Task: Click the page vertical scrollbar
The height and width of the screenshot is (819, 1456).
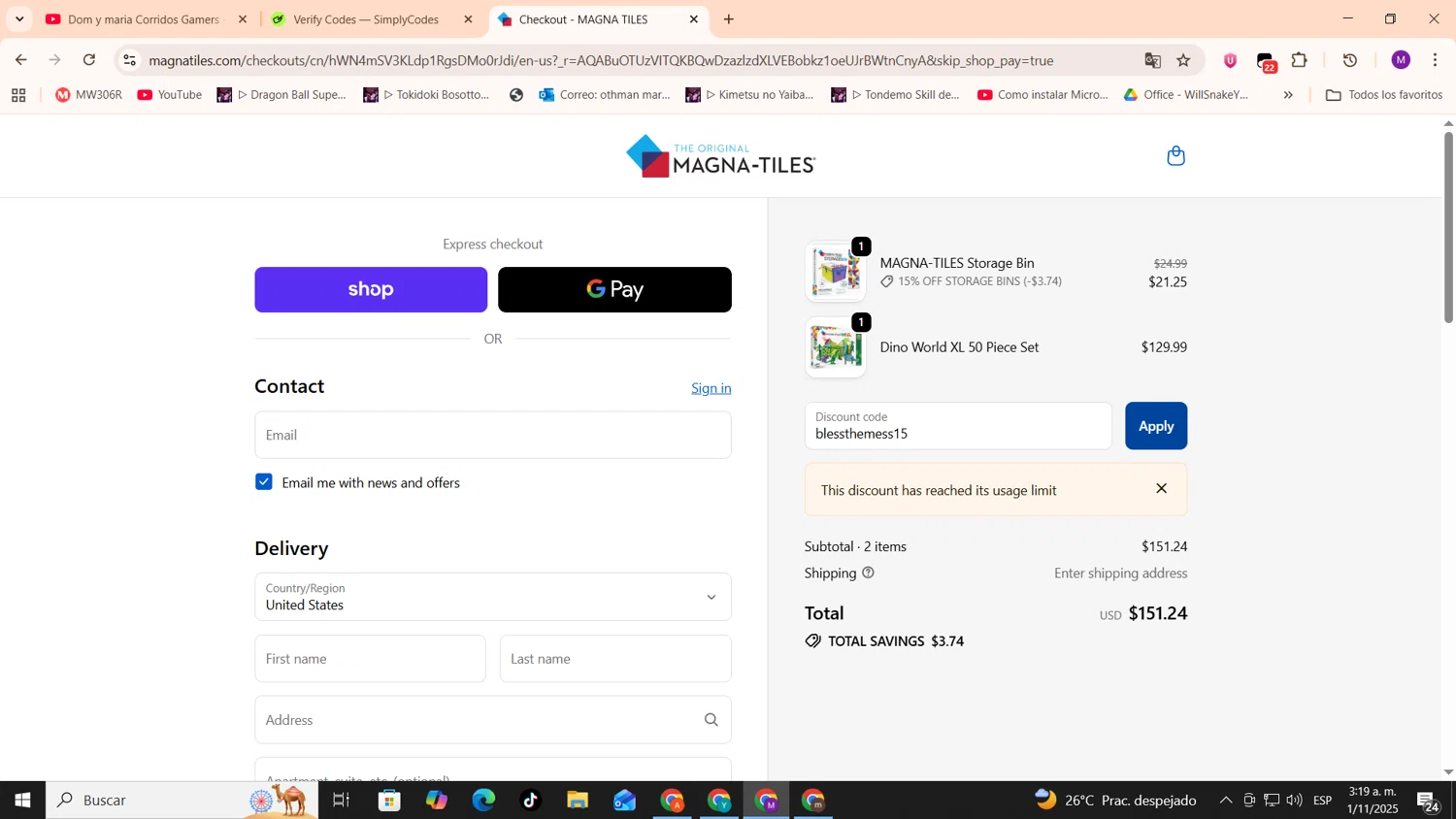Action: 1448,226
